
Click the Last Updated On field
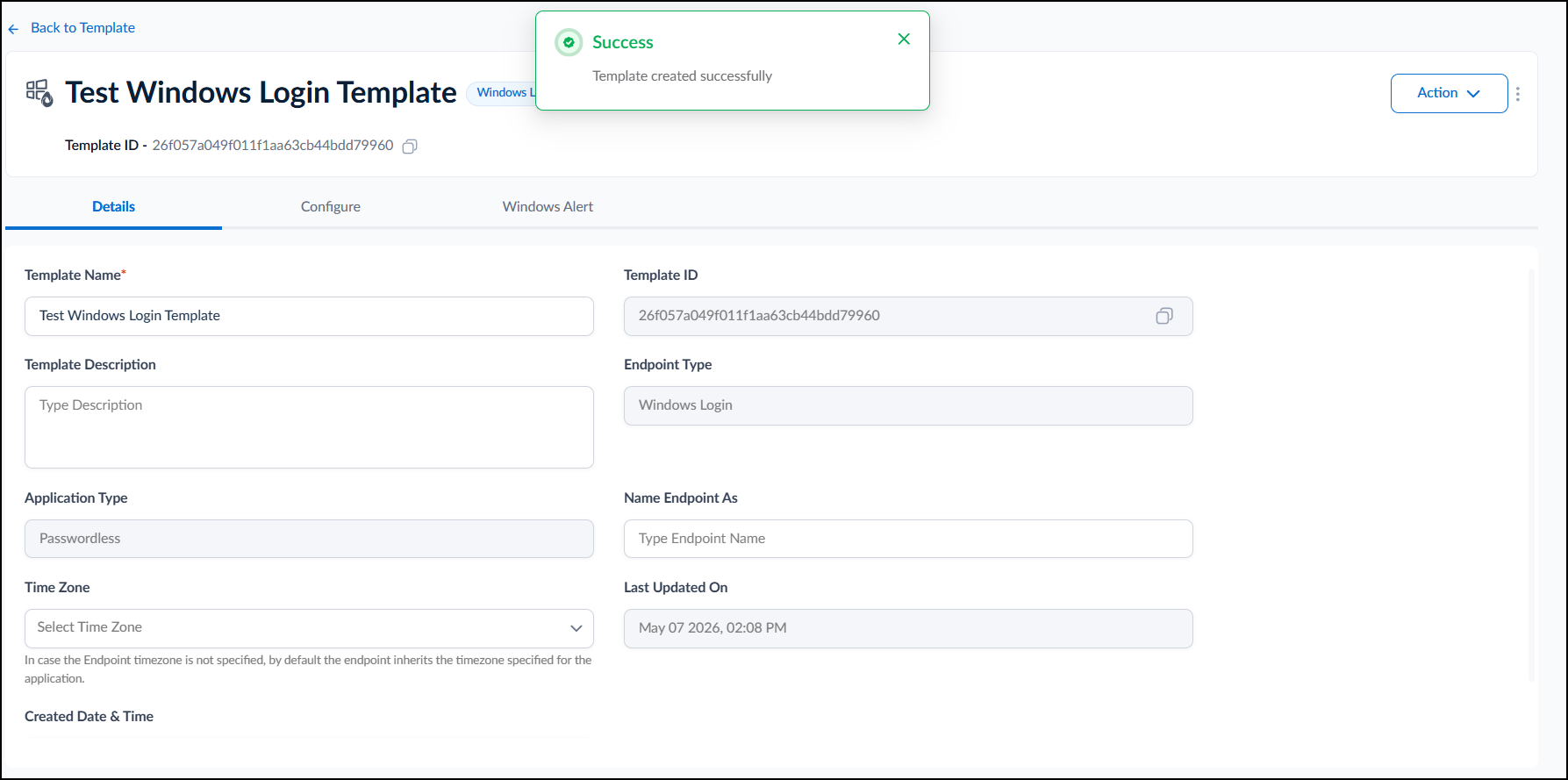[908, 628]
